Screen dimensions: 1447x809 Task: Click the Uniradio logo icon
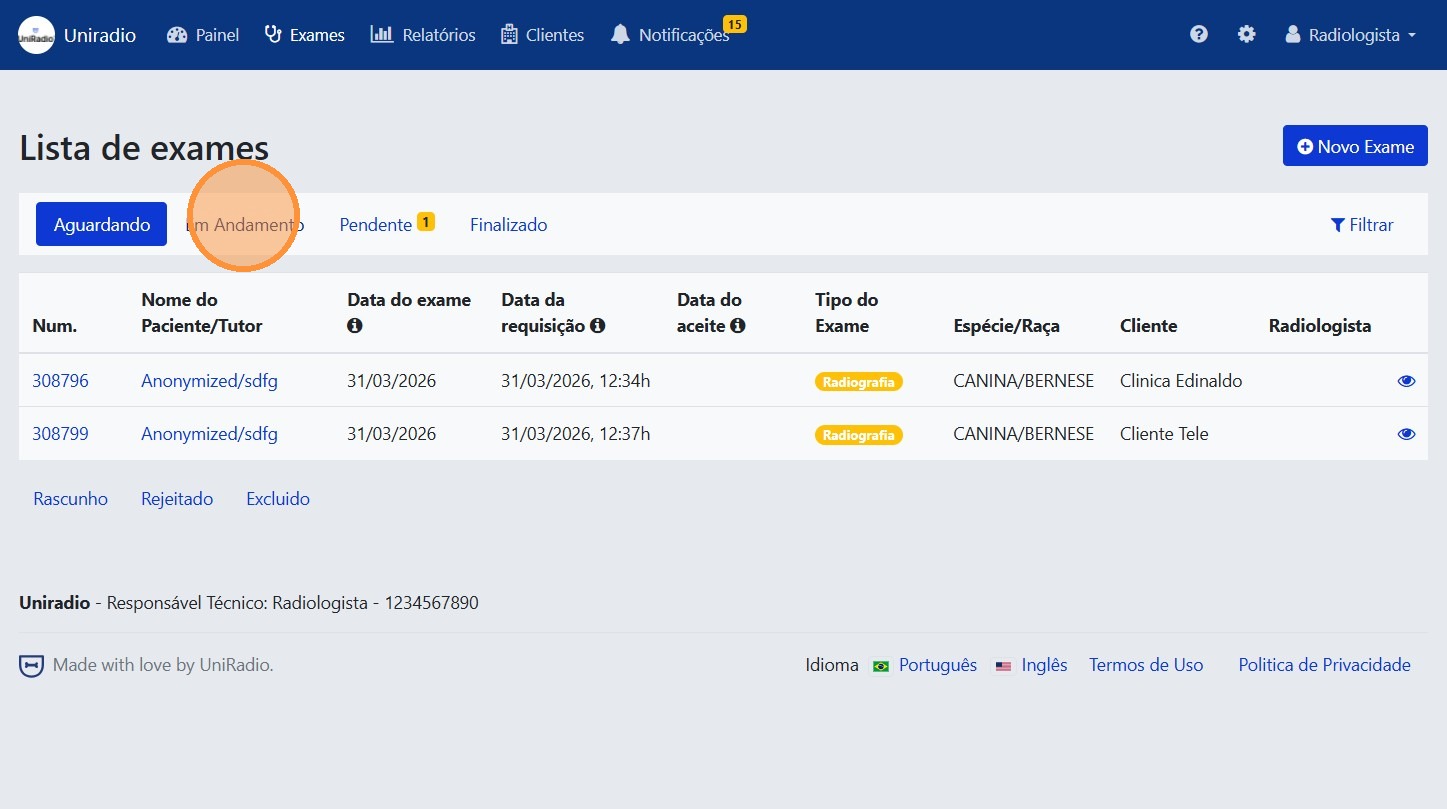tap(37, 35)
